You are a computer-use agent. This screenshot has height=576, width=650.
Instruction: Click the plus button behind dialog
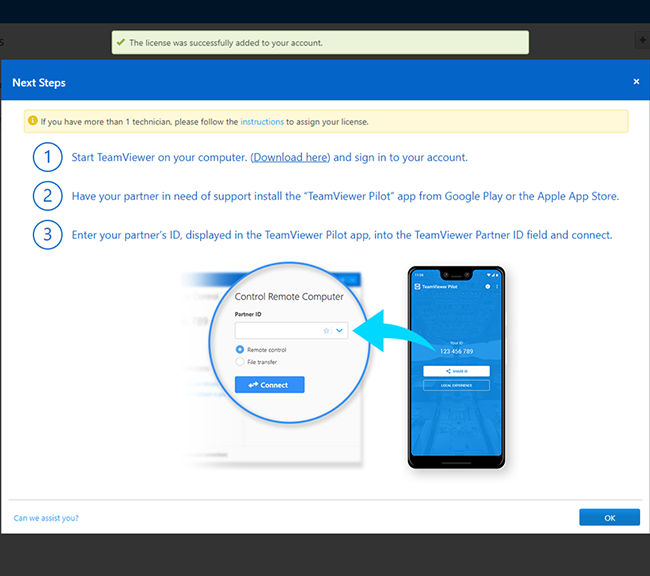[642, 40]
